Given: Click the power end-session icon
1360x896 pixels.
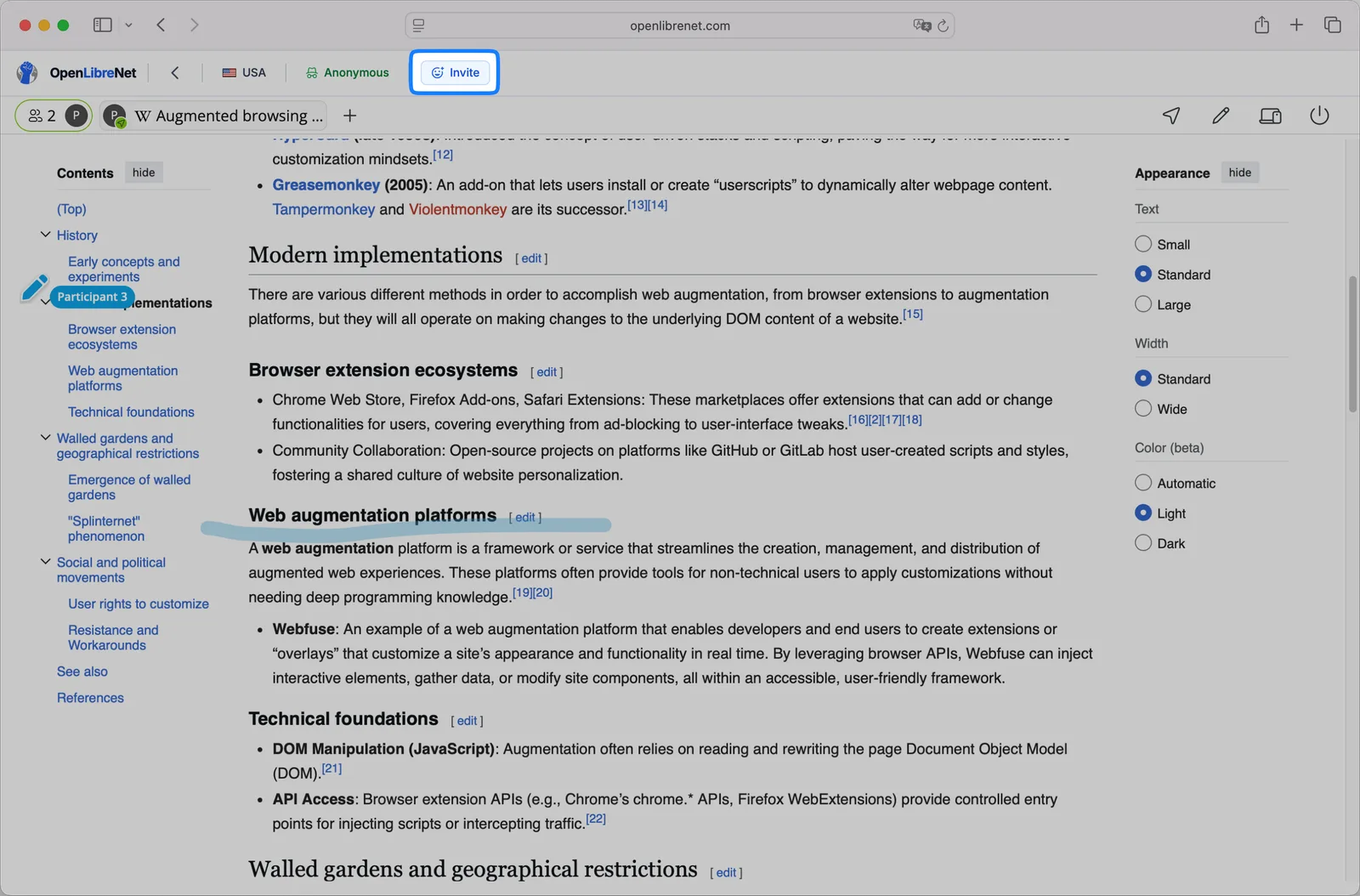Looking at the screenshot, I should point(1319,116).
